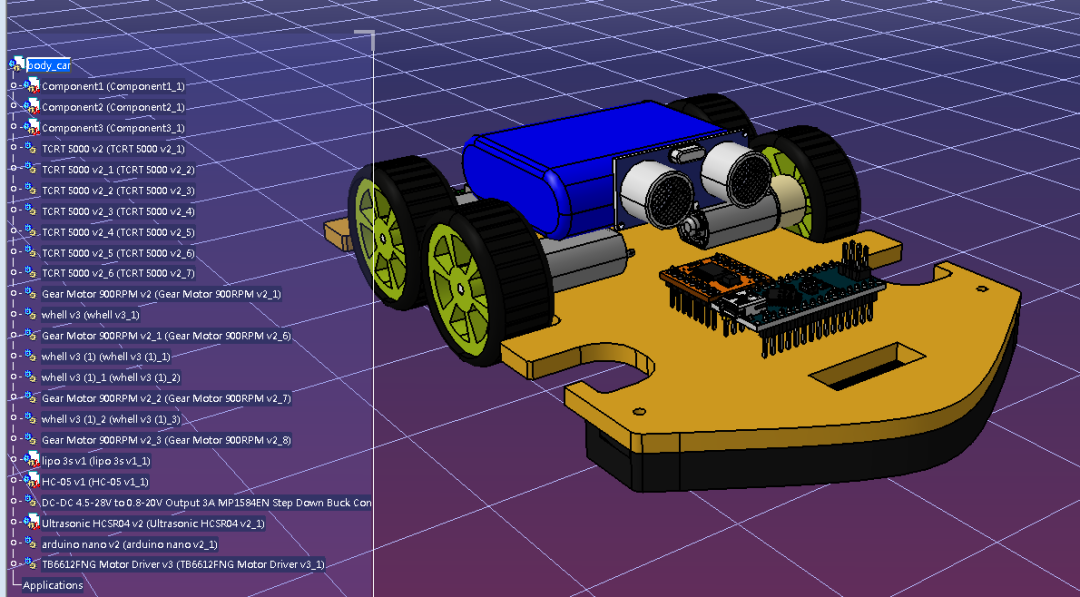Click the Gear Motor 900RPM v2_6 icon
1080x597 pixels.
tap(31, 335)
